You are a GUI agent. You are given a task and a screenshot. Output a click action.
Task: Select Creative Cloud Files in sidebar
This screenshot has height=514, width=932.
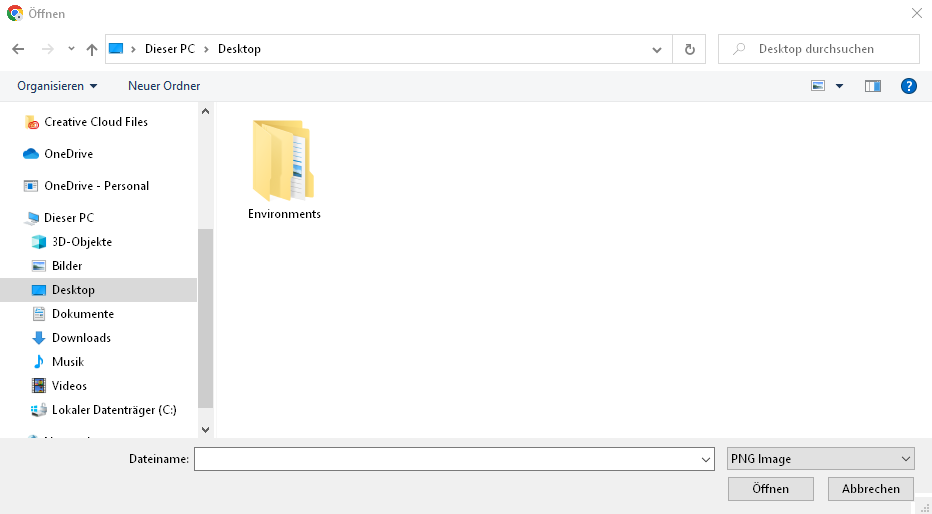(96, 122)
